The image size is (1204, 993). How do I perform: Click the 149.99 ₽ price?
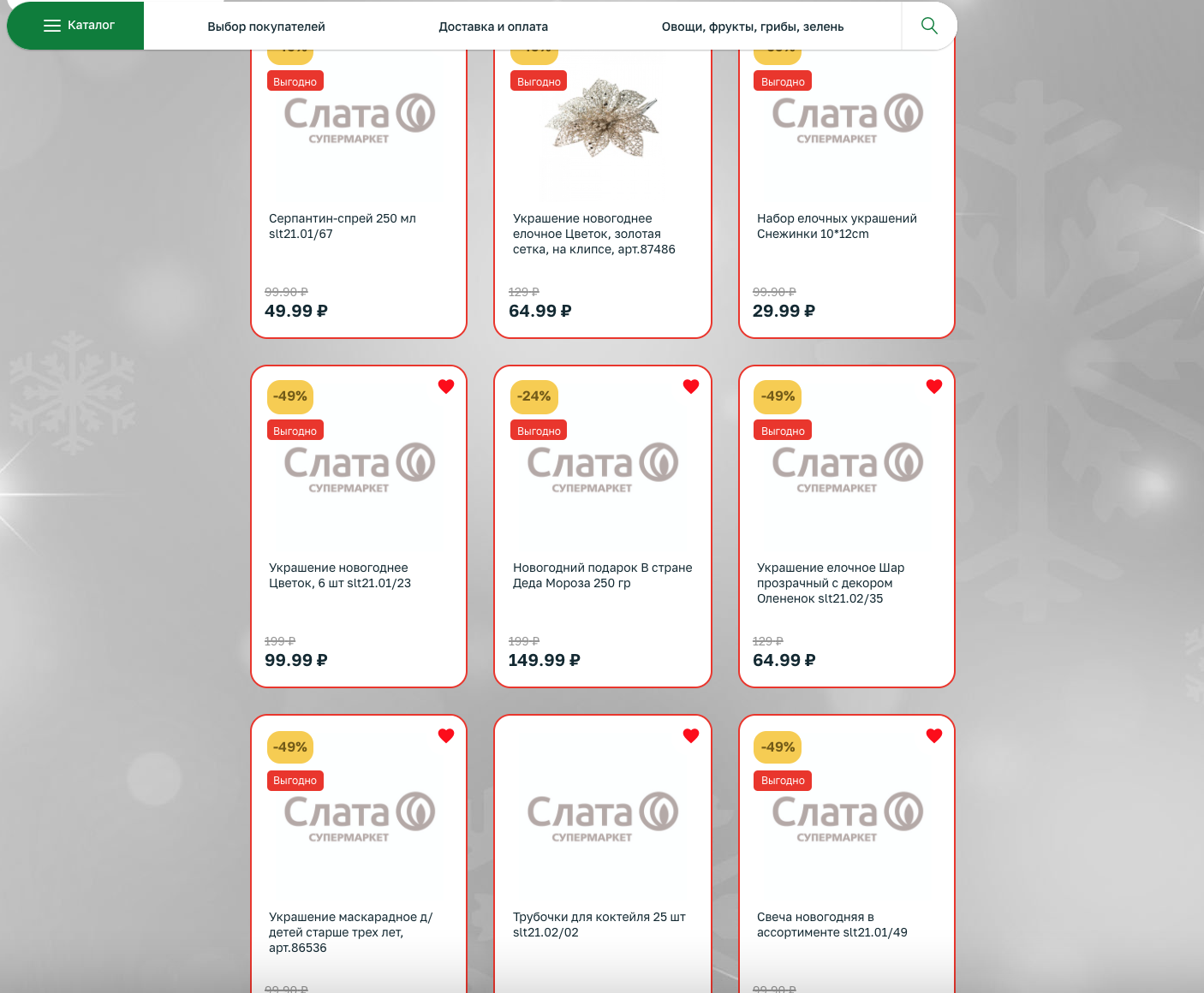click(544, 660)
